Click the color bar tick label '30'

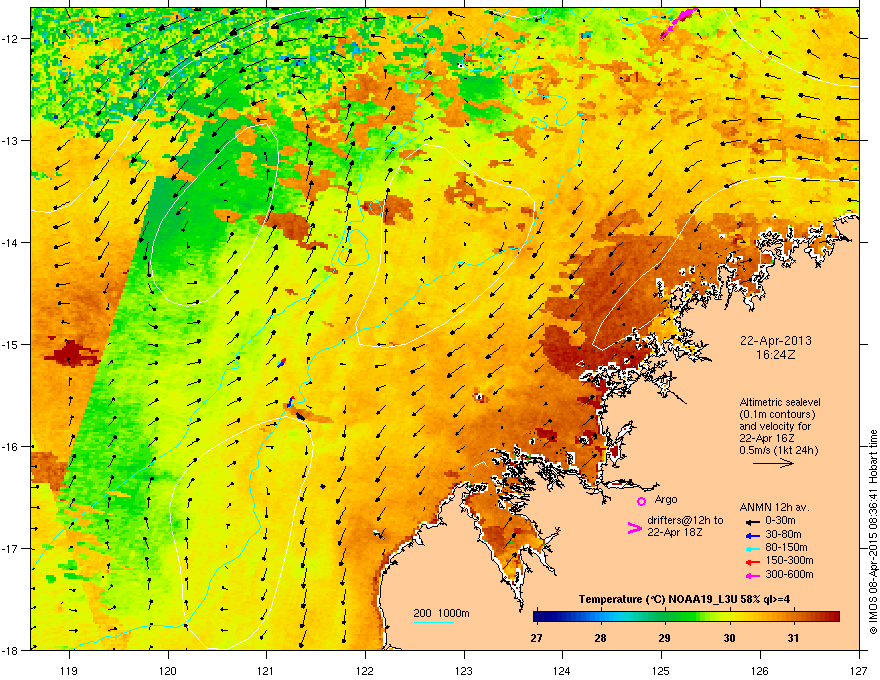(729, 638)
